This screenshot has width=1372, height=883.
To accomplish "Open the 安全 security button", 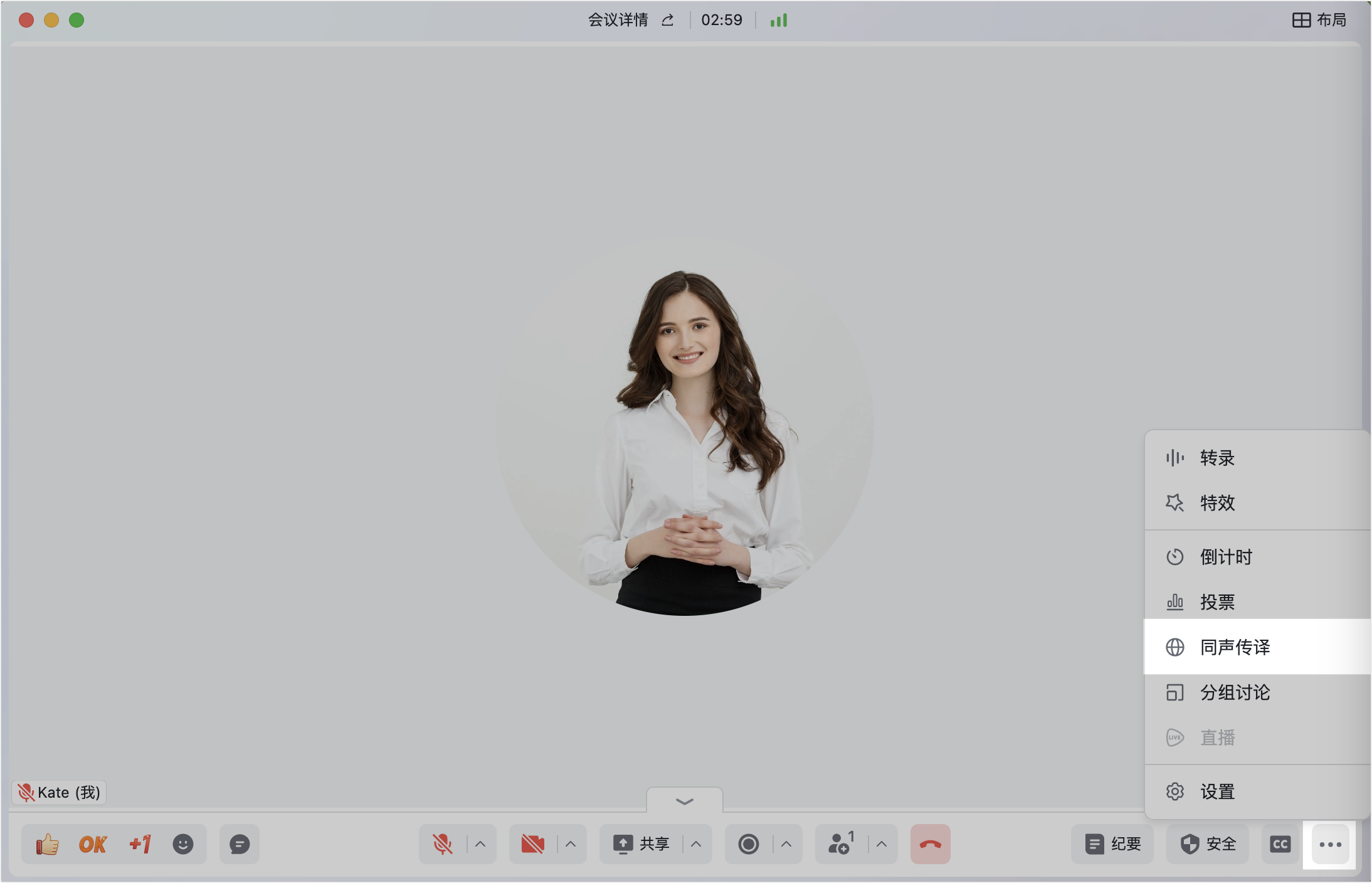I will (x=1208, y=844).
